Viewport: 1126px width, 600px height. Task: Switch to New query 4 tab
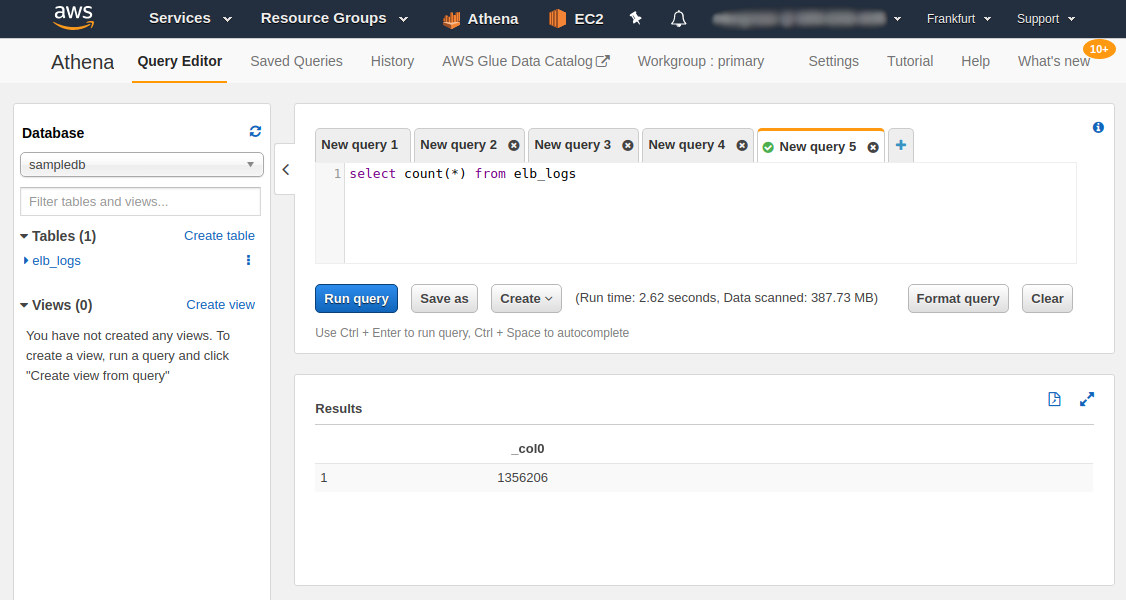click(x=687, y=145)
